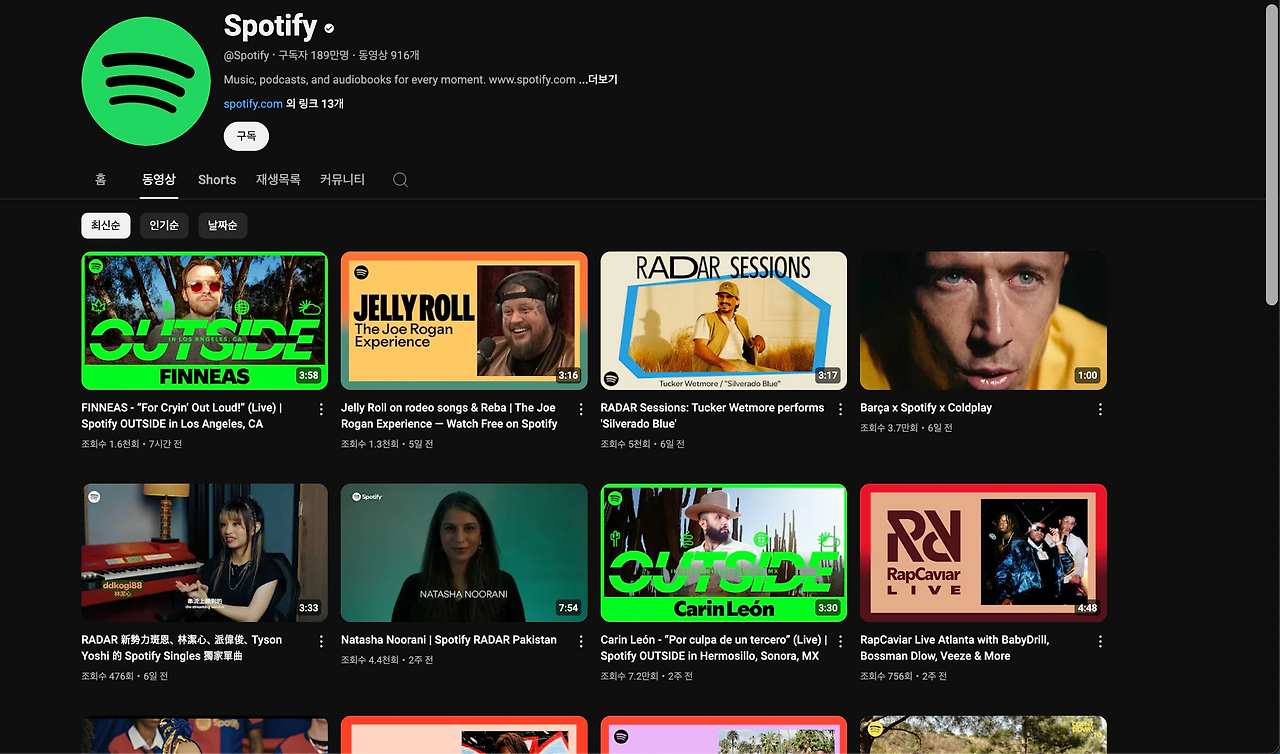
Task: Select the 날짜순 sort chip
Action: click(222, 226)
